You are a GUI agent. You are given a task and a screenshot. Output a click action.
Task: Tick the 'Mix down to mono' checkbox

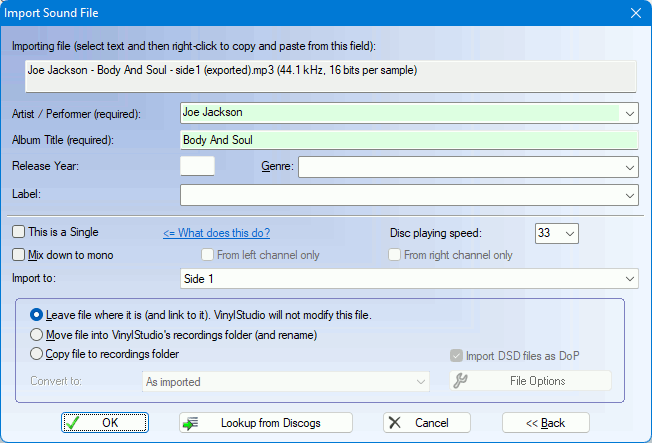coord(18,255)
